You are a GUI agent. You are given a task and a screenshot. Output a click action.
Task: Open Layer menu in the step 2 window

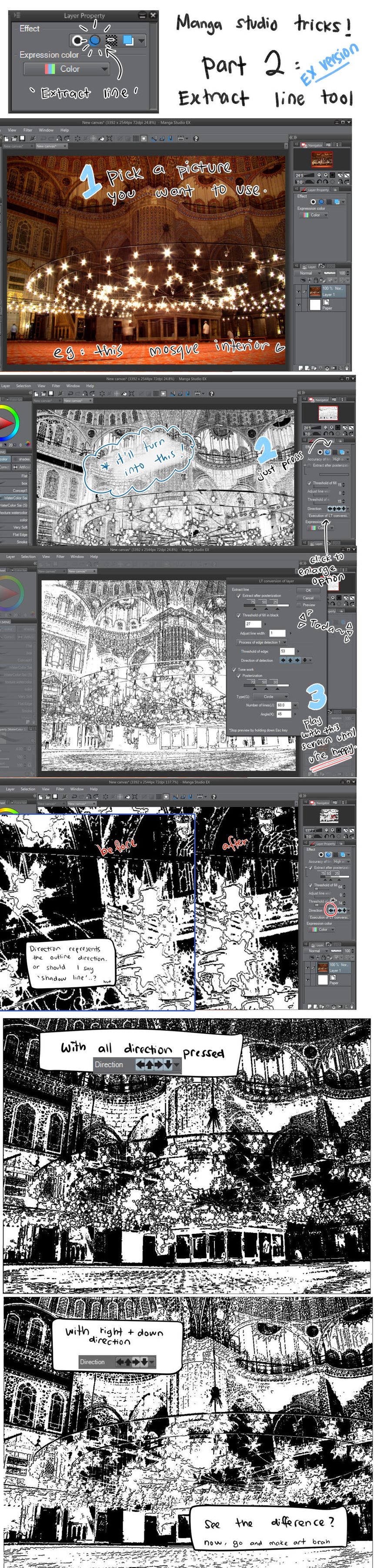pyautogui.click(x=6, y=385)
